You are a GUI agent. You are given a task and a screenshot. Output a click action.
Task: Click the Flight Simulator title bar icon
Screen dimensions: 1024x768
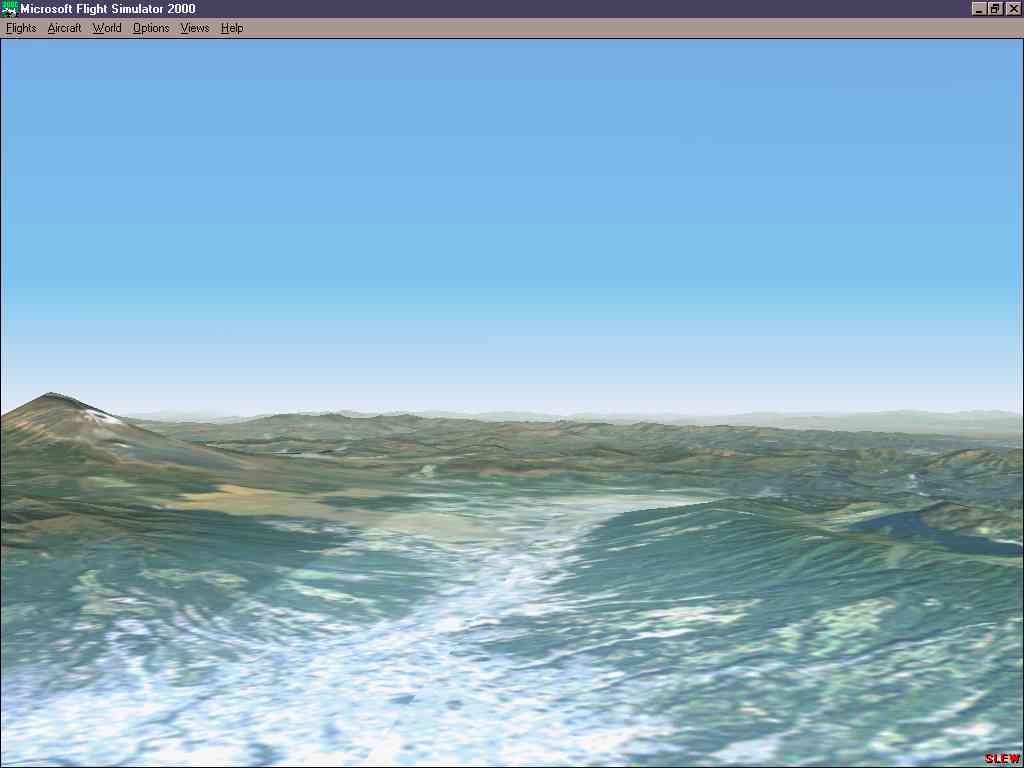click(x=9, y=8)
